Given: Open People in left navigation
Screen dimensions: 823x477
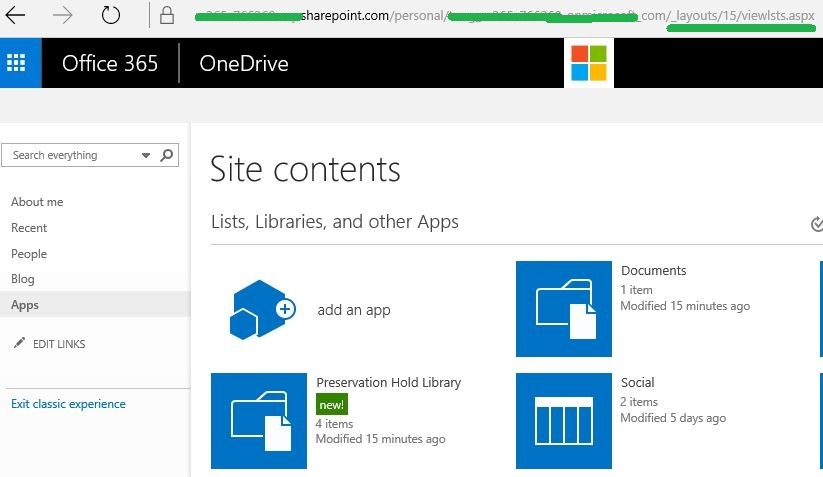Looking at the screenshot, I should (x=29, y=253).
